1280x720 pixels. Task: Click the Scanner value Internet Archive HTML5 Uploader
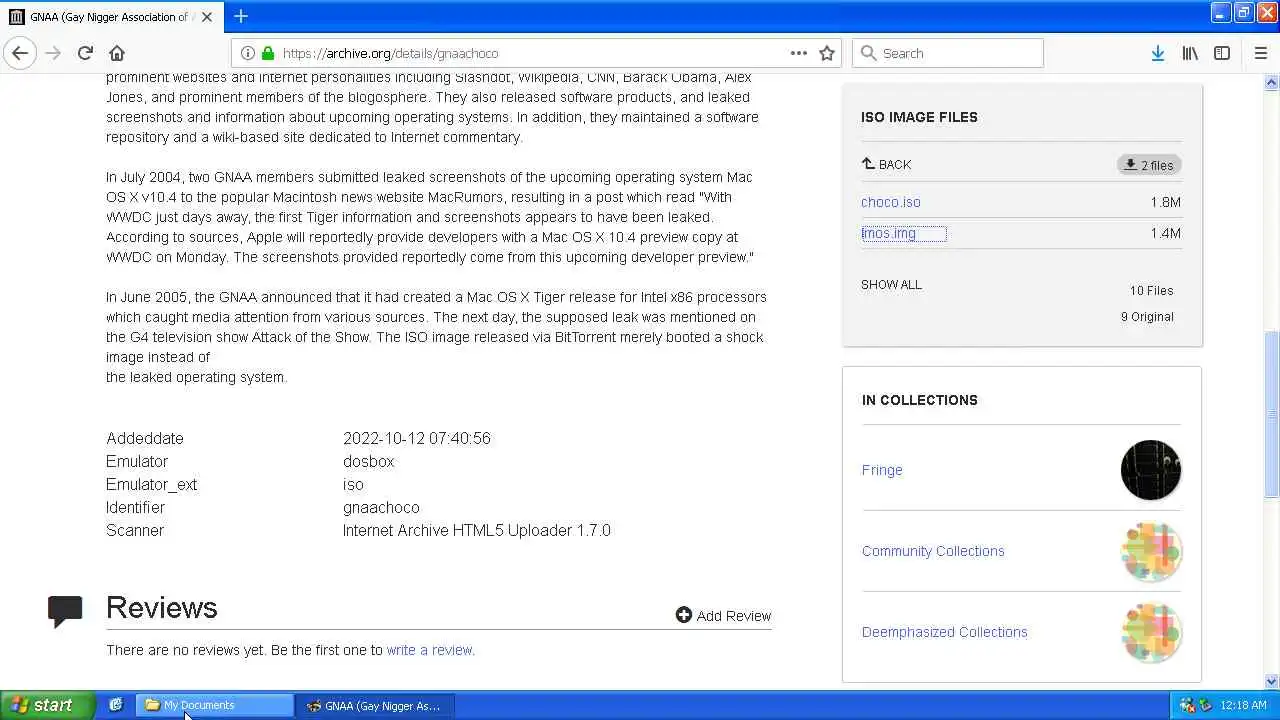477,530
